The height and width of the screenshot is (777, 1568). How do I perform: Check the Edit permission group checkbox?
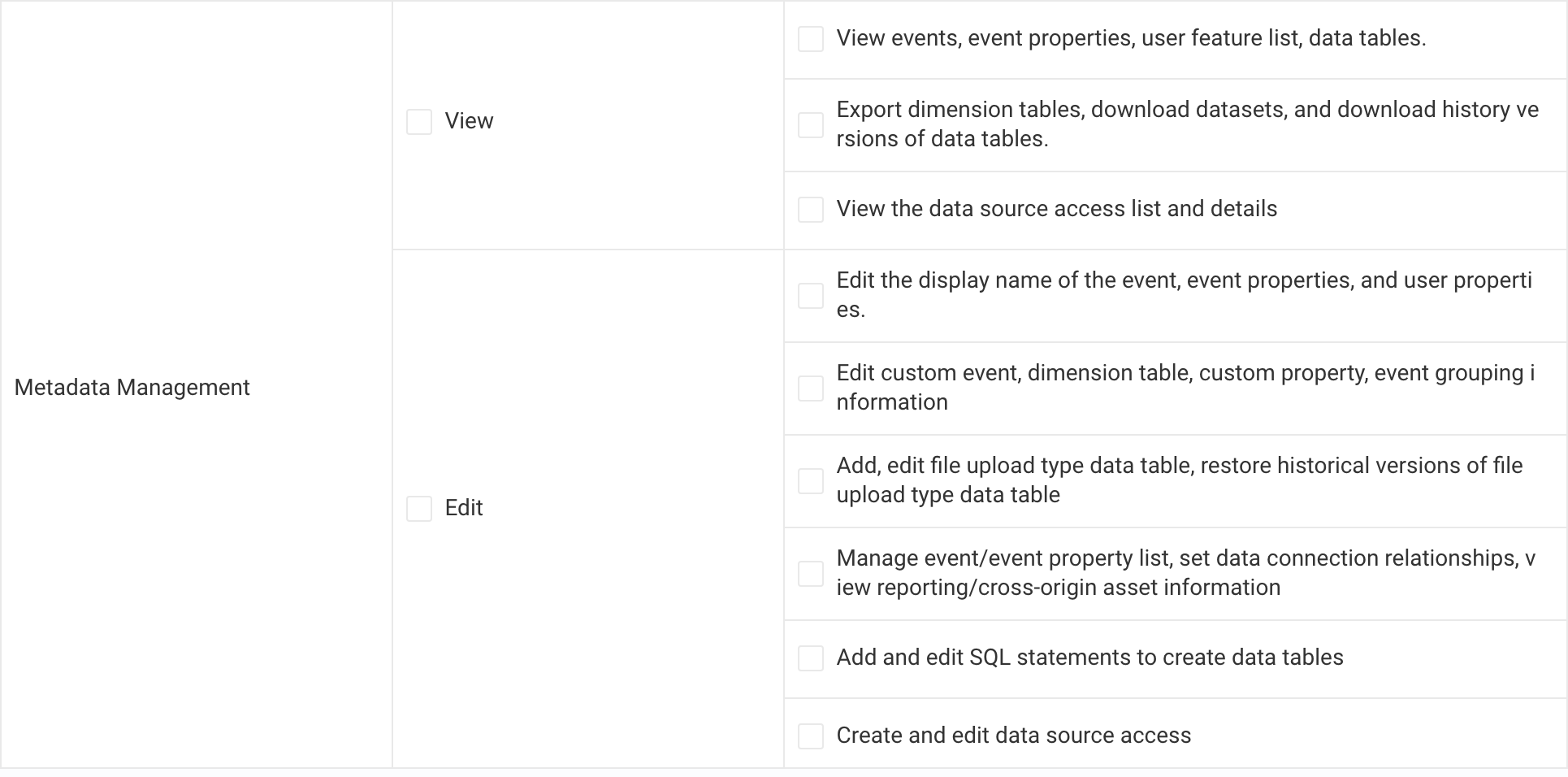coord(419,509)
